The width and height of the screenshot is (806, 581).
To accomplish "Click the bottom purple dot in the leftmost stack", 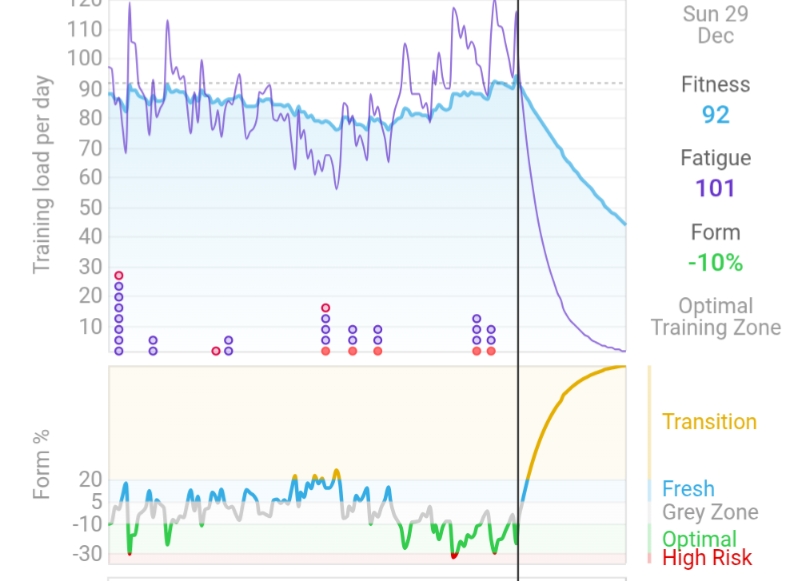I will [x=119, y=351].
